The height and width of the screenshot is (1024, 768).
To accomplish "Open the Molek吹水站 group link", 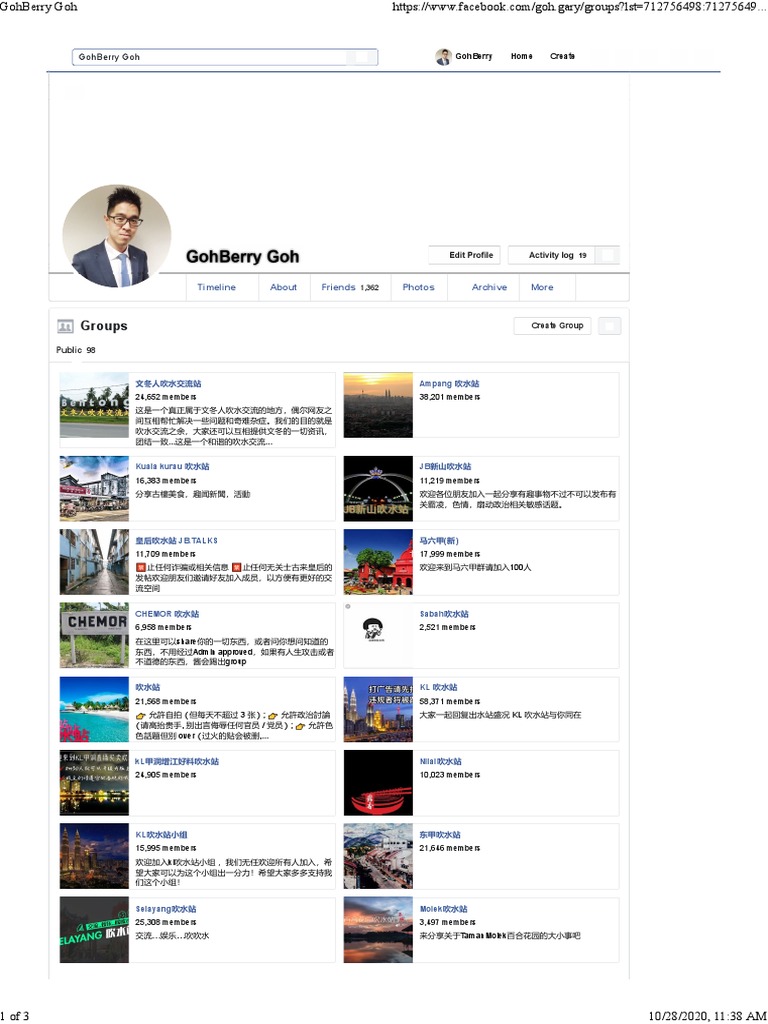I will click(x=443, y=909).
